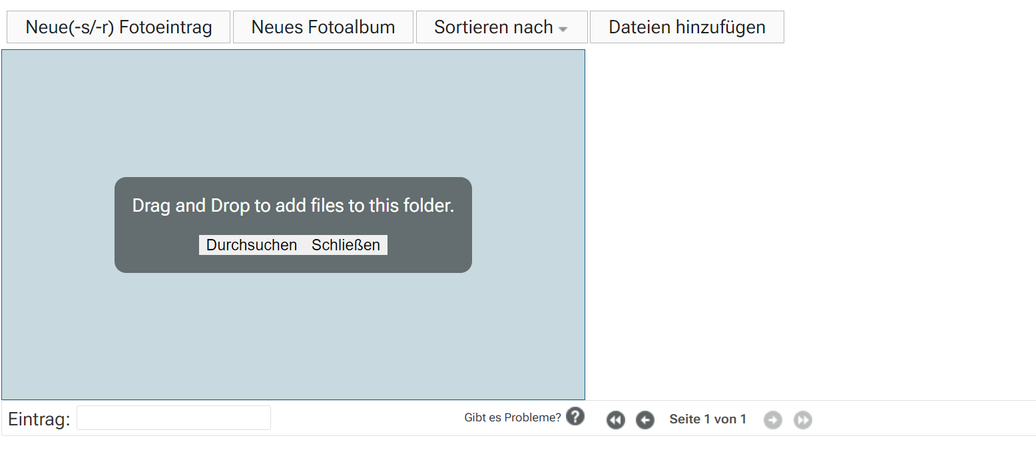This screenshot has width=1036, height=460.
Task: Dismiss the drop overlay with Schließen
Action: [x=346, y=245]
